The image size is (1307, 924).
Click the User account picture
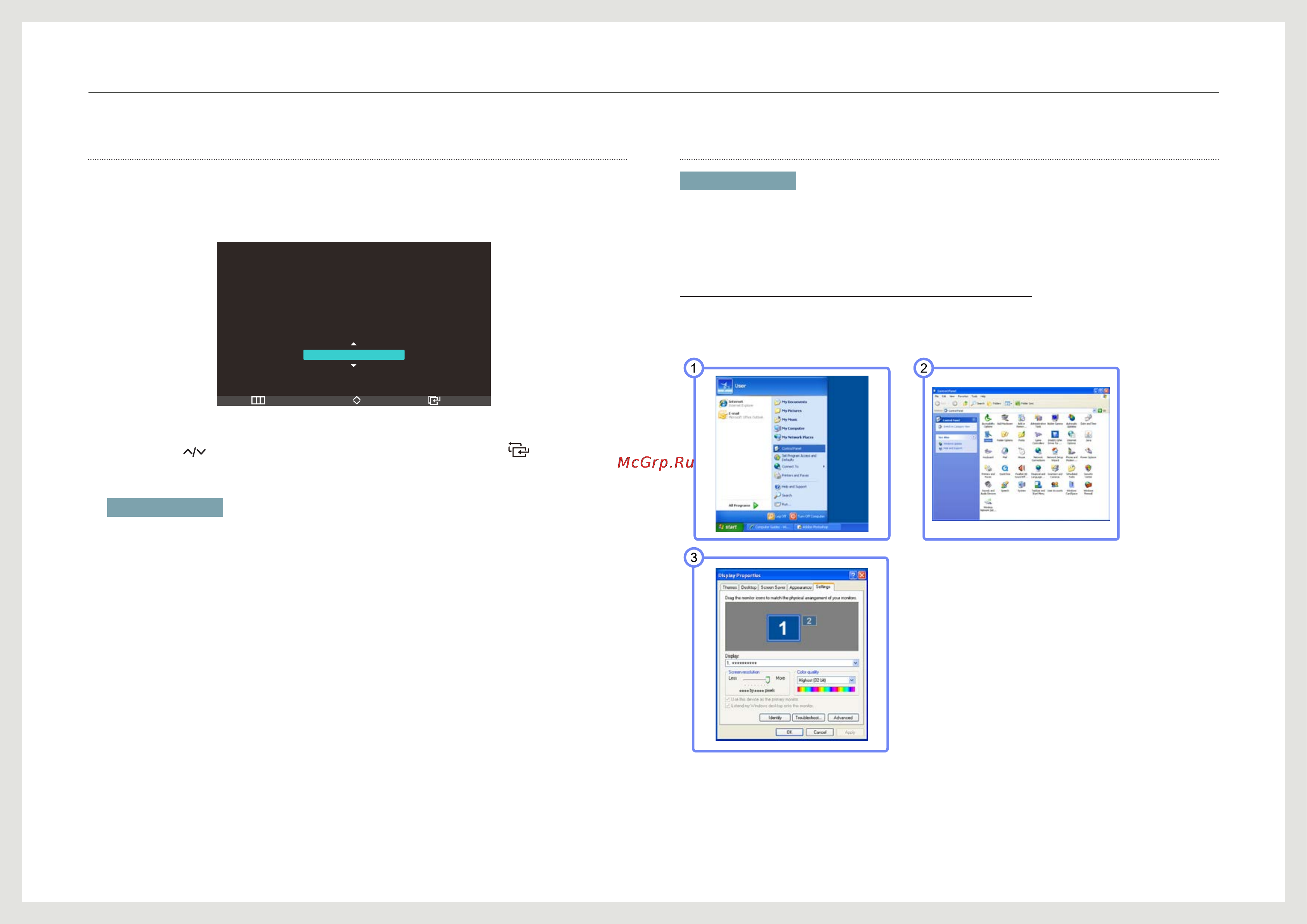(725, 387)
